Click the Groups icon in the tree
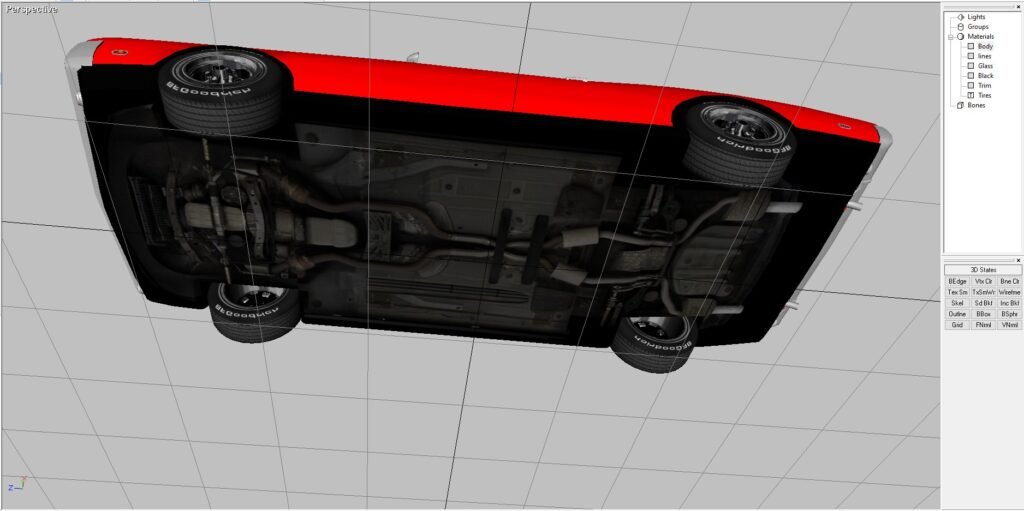This screenshot has height=511, width=1024. coord(960,27)
